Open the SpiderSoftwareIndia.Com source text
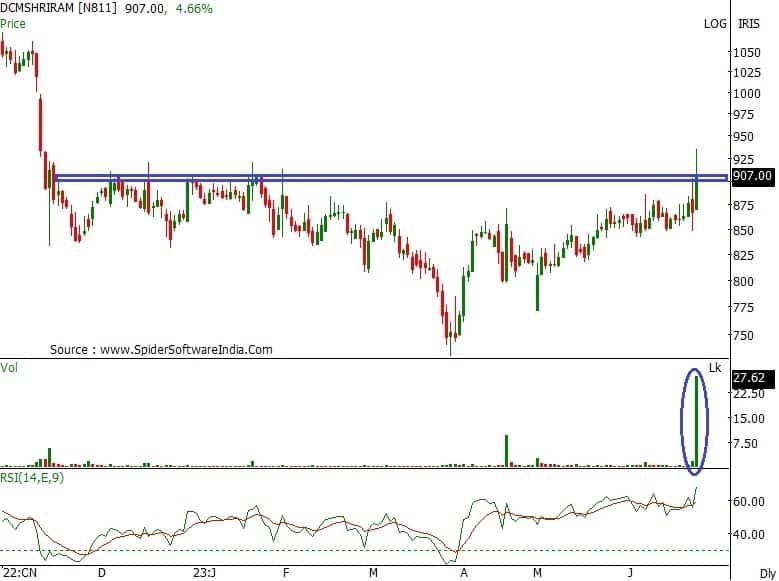This screenshot has height=581, width=779. tap(161, 350)
